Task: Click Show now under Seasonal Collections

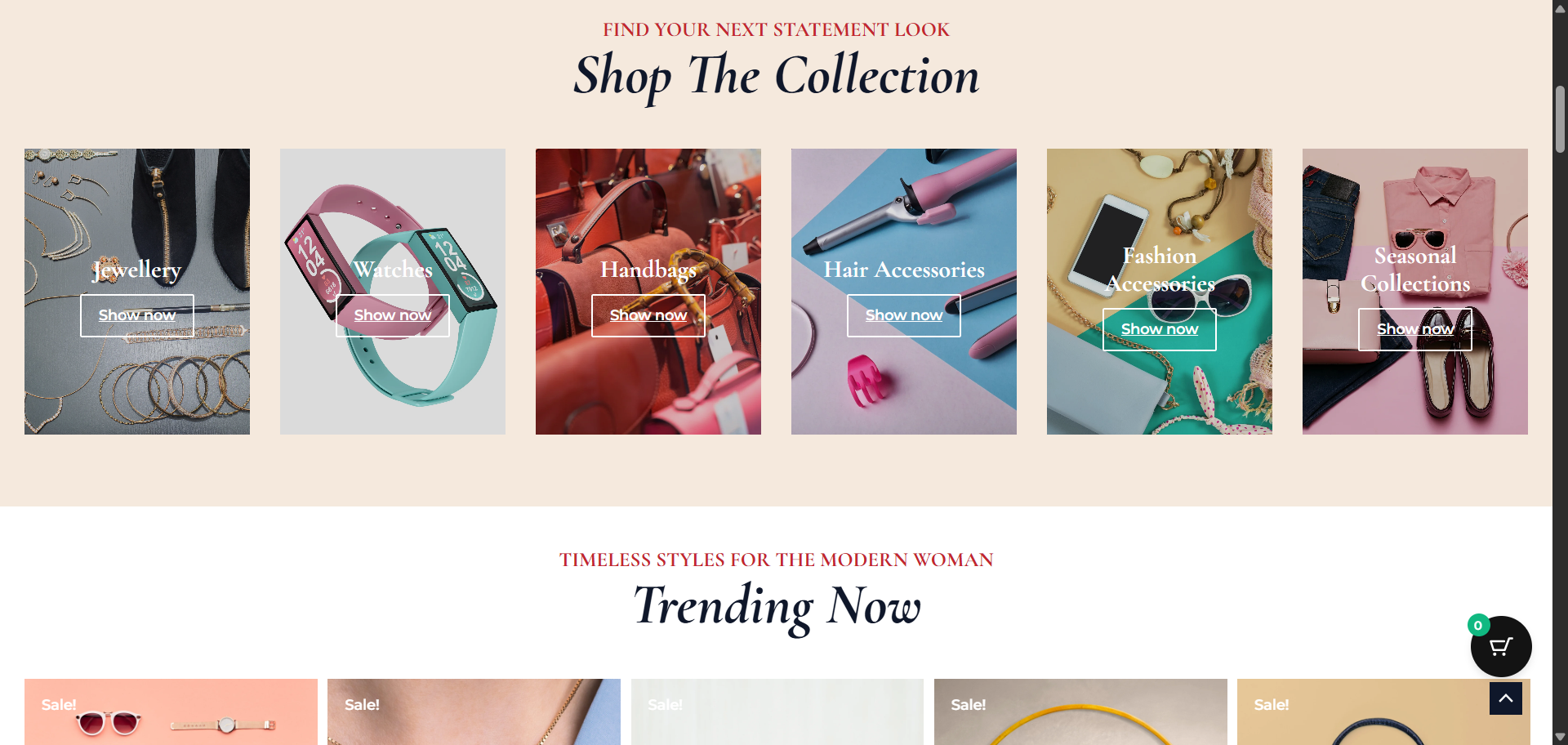Action: coord(1415,329)
